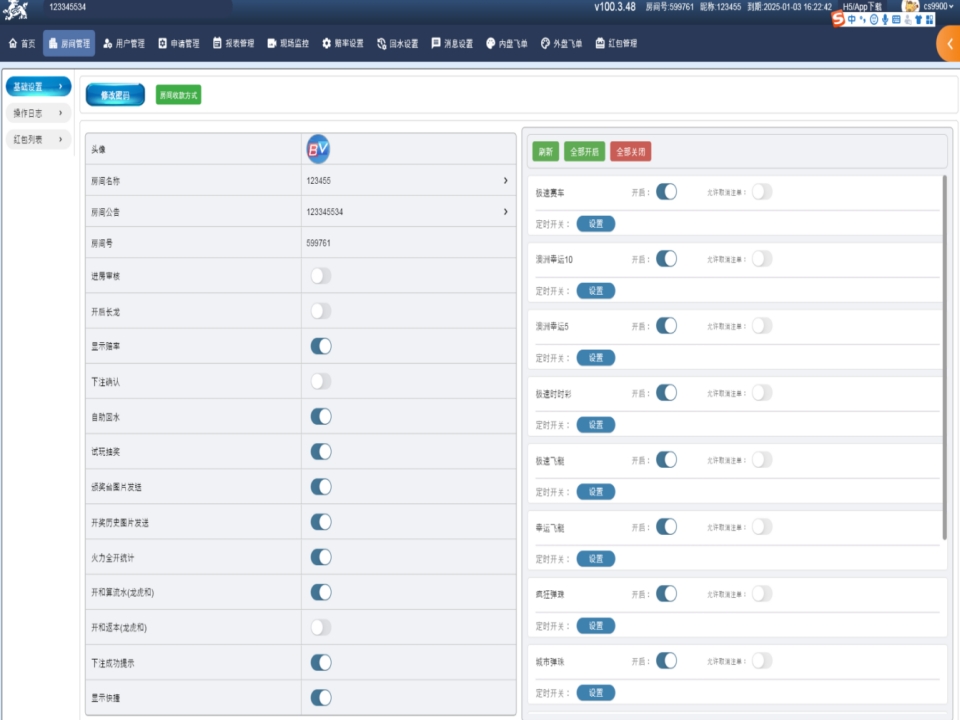Click the red 全部关闭 button

pos(631,152)
